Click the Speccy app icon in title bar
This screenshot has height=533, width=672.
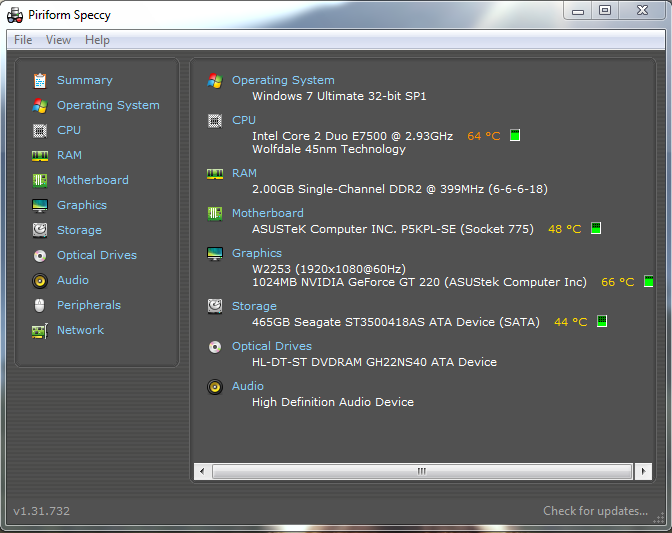15,15
